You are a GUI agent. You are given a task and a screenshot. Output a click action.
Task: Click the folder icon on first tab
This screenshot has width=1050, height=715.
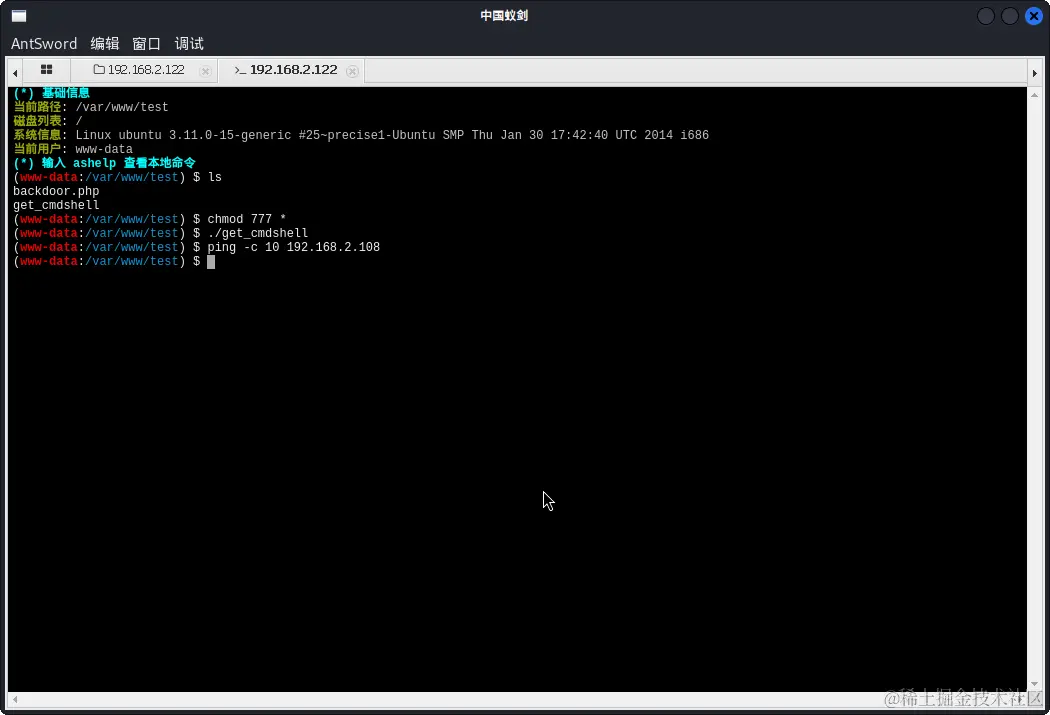pos(99,69)
